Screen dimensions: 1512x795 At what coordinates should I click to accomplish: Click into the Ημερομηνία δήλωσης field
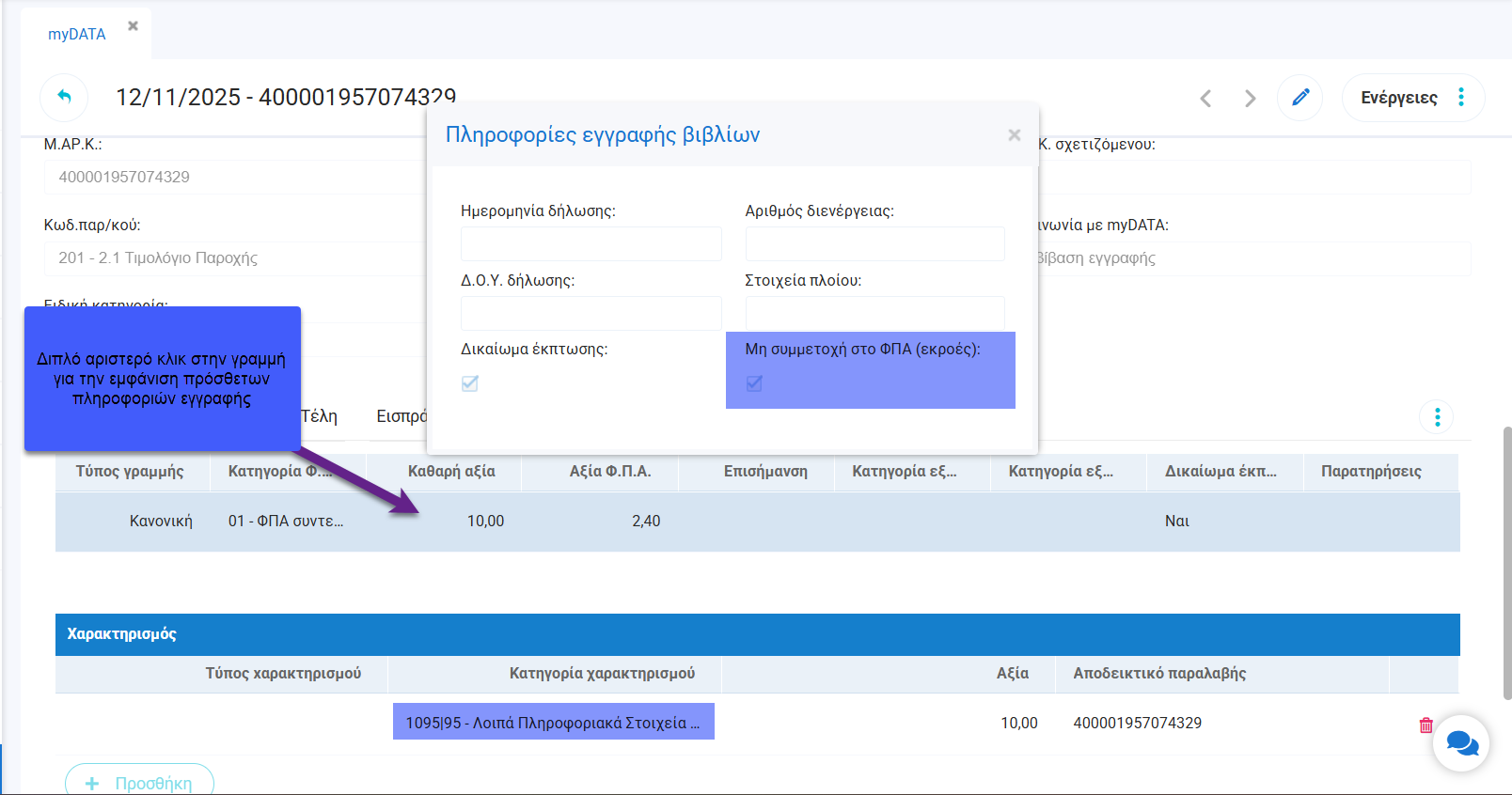point(591,244)
